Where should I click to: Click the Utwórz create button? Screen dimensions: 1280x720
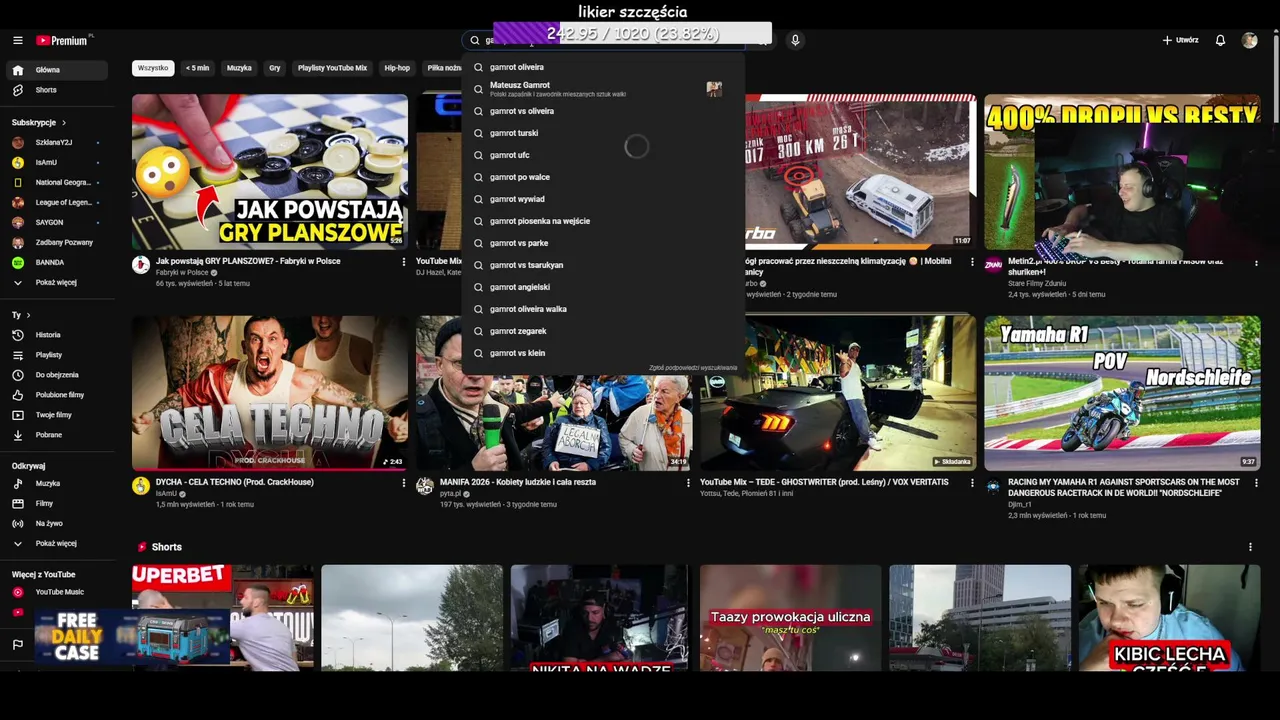coord(1180,40)
